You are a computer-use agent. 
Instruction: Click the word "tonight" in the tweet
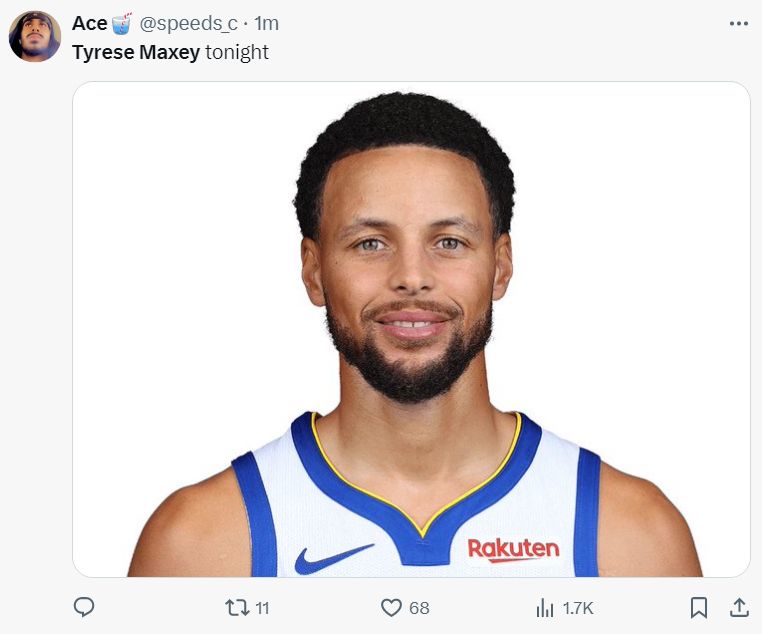[237, 52]
